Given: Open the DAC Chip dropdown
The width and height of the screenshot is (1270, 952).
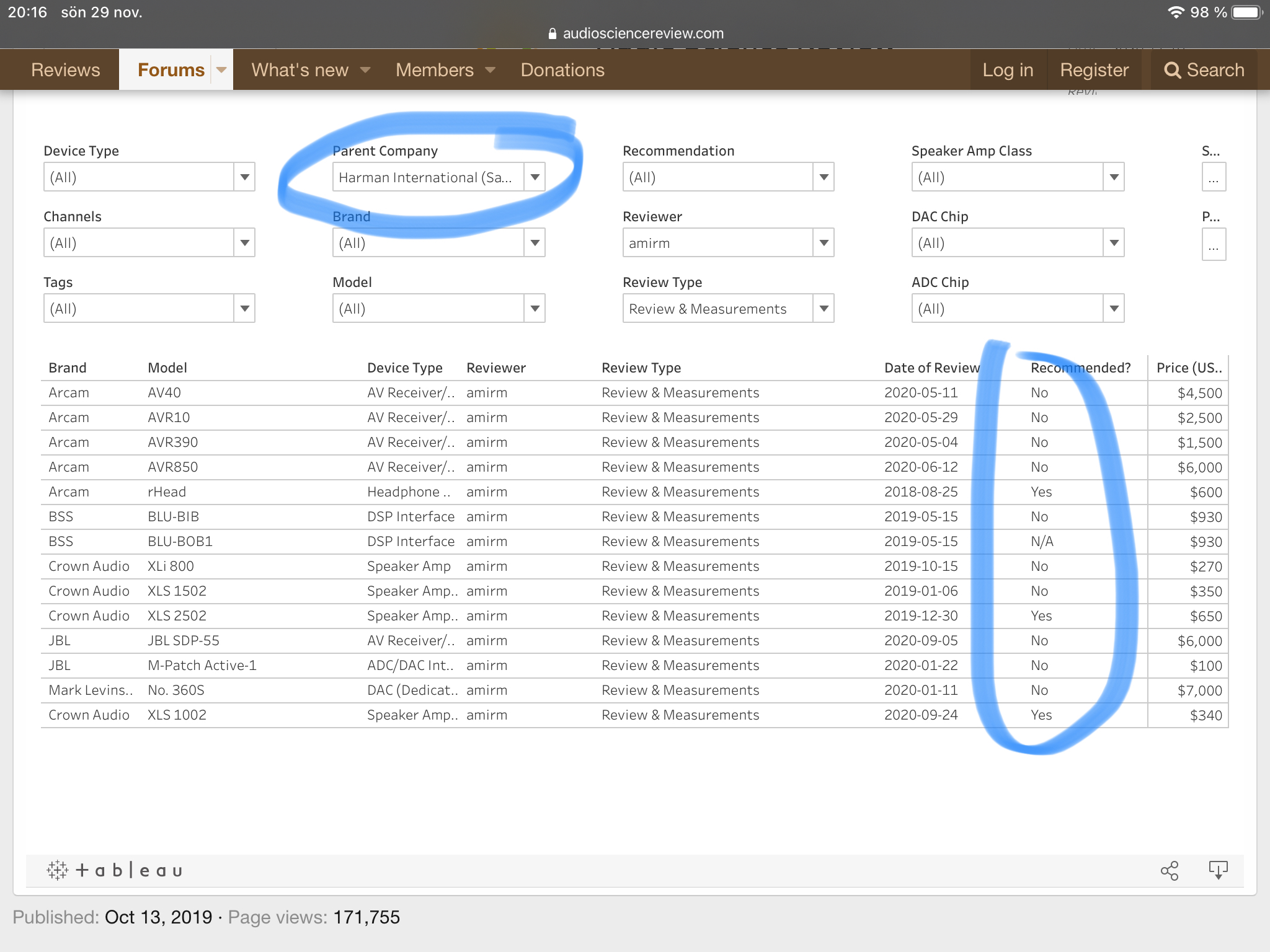Looking at the screenshot, I should (x=1114, y=243).
